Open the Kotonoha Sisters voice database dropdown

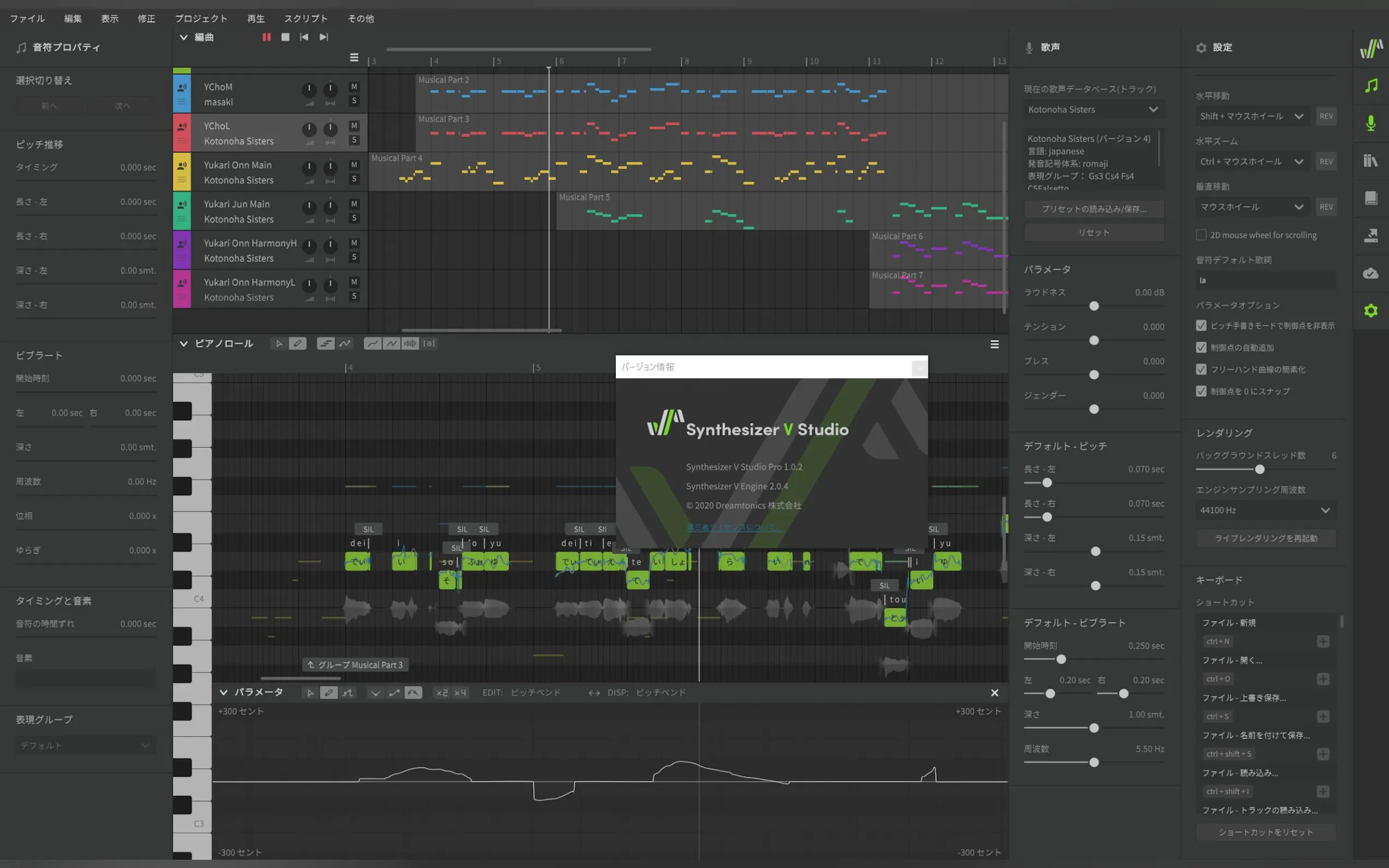pos(1093,109)
